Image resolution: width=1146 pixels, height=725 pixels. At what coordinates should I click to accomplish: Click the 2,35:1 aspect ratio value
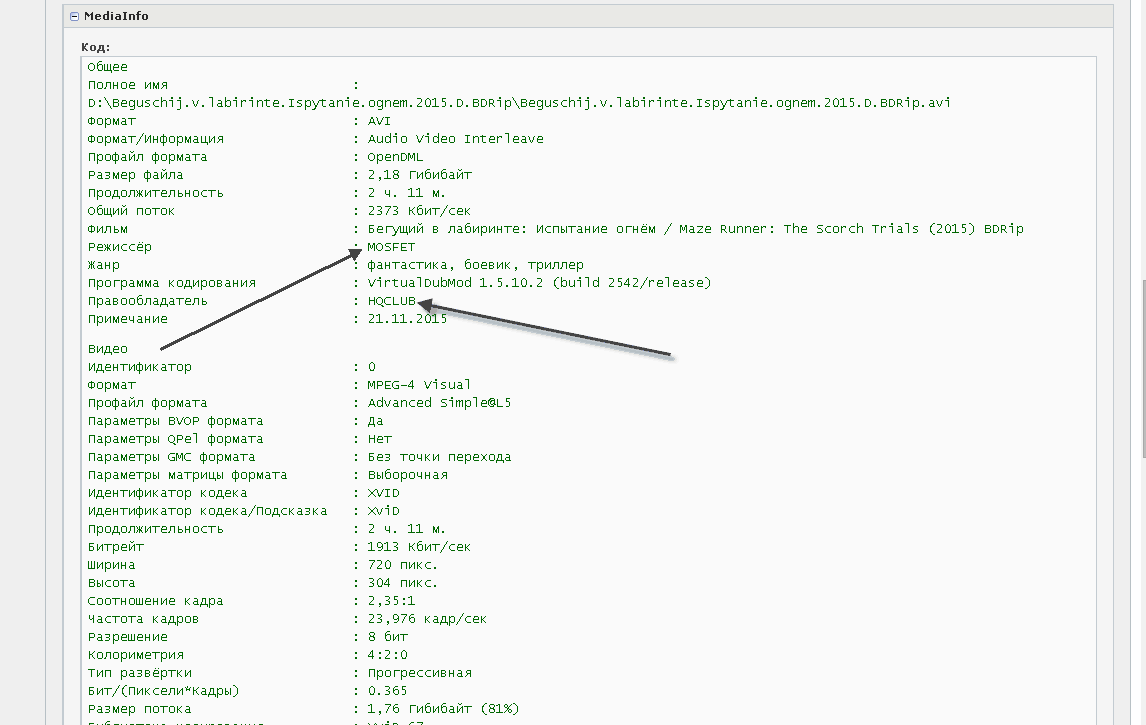tap(391, 601)
